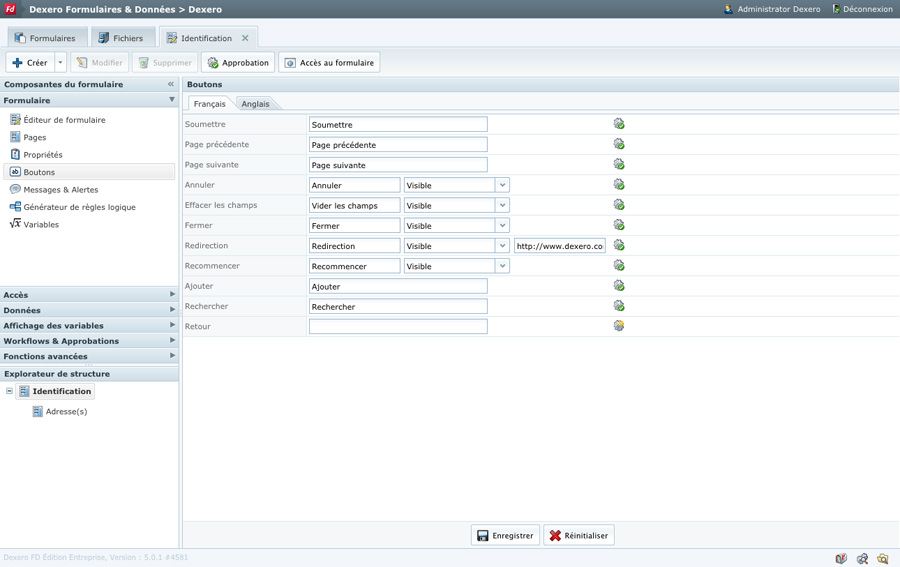Open the Recommencer visibility dropdown
The width and height of the screenshot is (900, 567).
502,266
